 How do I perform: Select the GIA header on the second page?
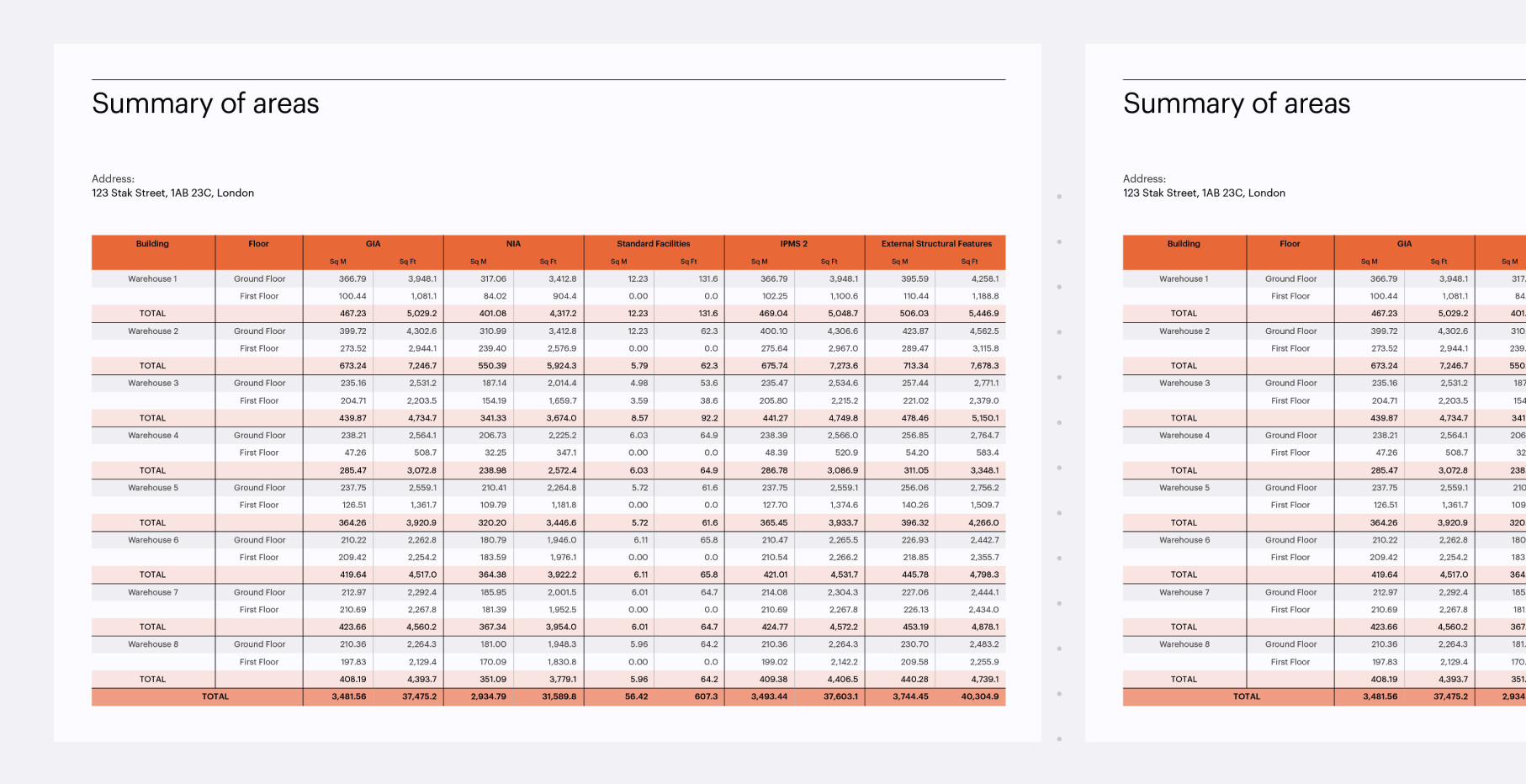point(1404,244)
